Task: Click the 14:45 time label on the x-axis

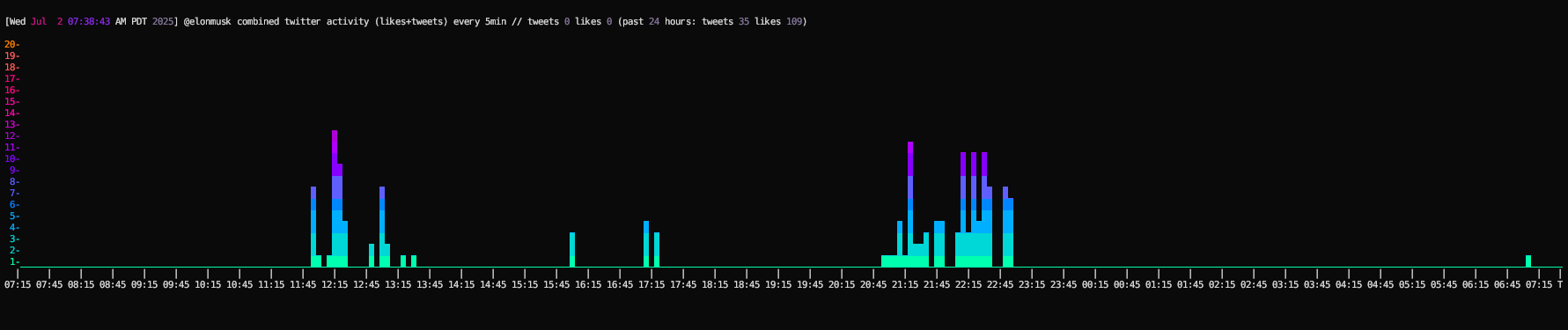Action: pos(493,284)
